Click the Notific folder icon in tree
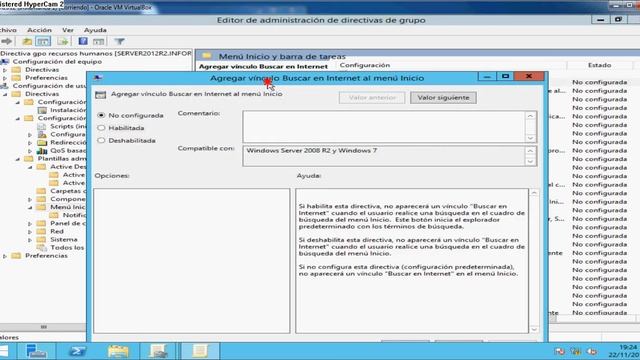The width and height of the screenshot is (640, 360). (x=54, y=215)
